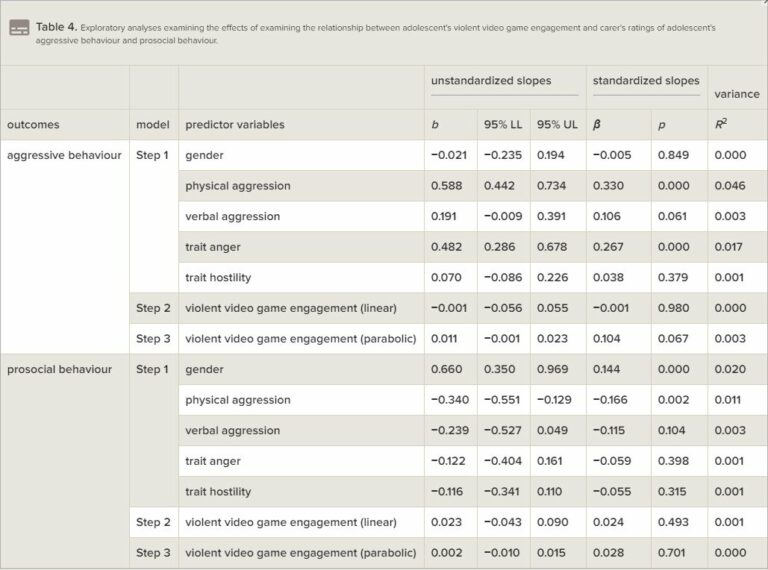
Task: Click 'verbal aggression' under prosocial behaviour
Action: (232, 431)
